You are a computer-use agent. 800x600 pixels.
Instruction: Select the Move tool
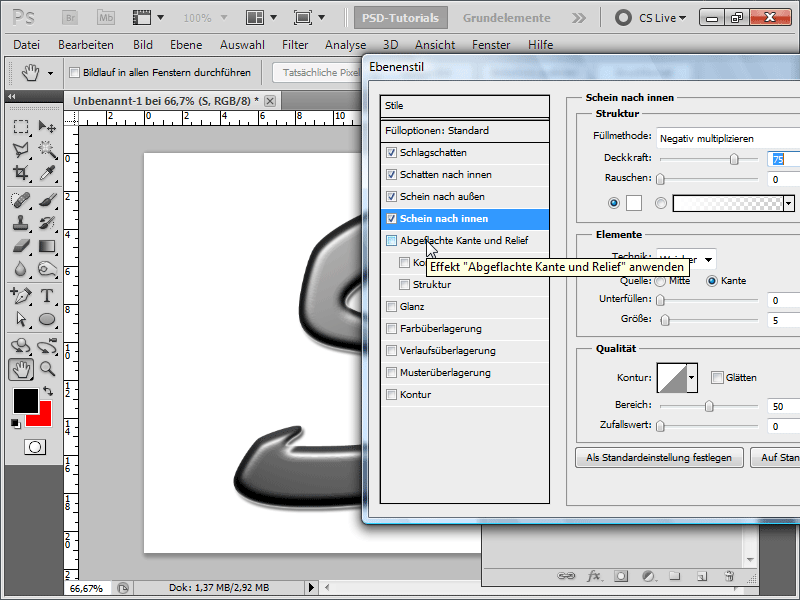coord(47,126)
